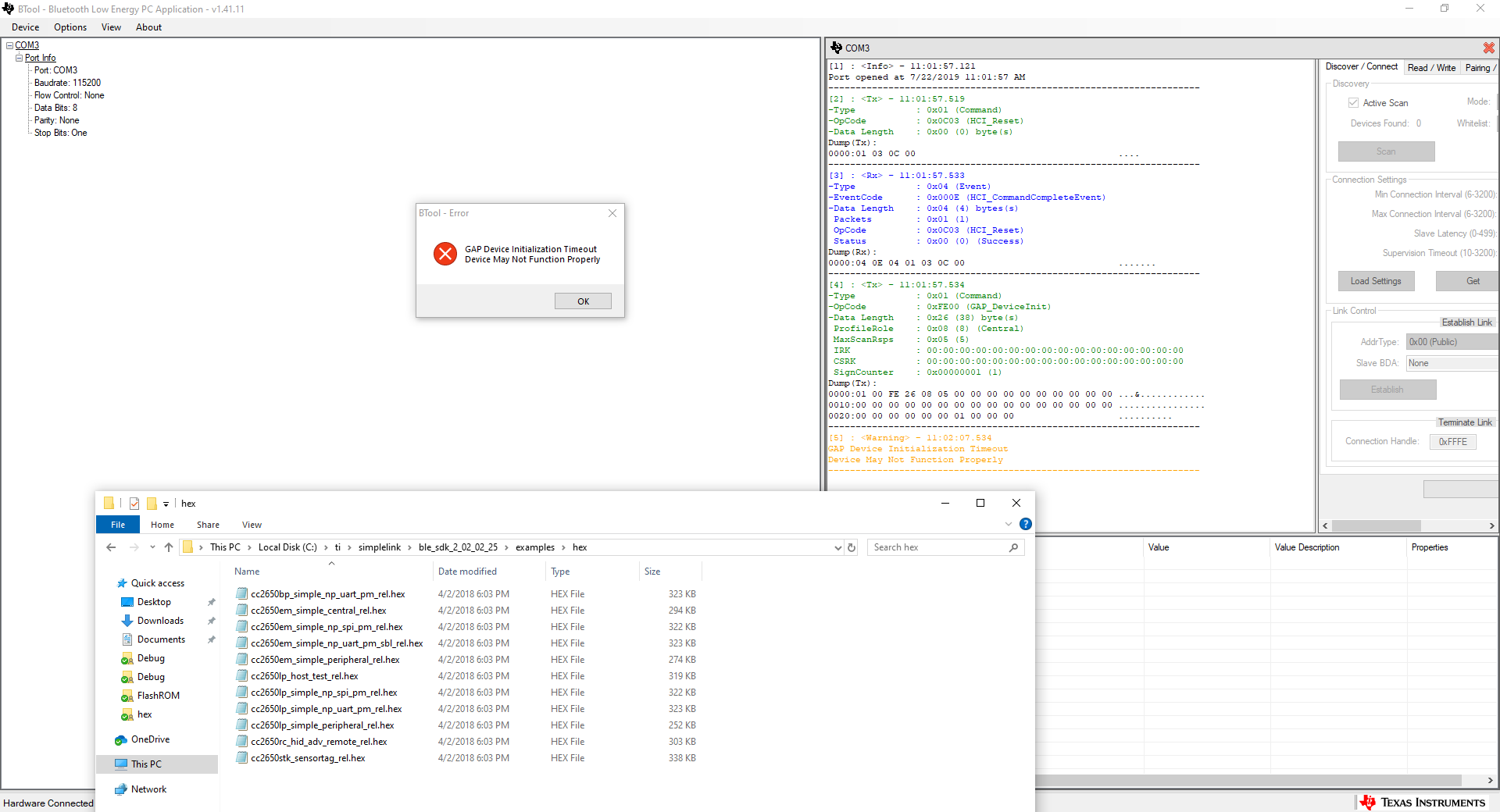The image size is (1500, 812).
Task: Sort files by the Size column
Action: (670, 572)
